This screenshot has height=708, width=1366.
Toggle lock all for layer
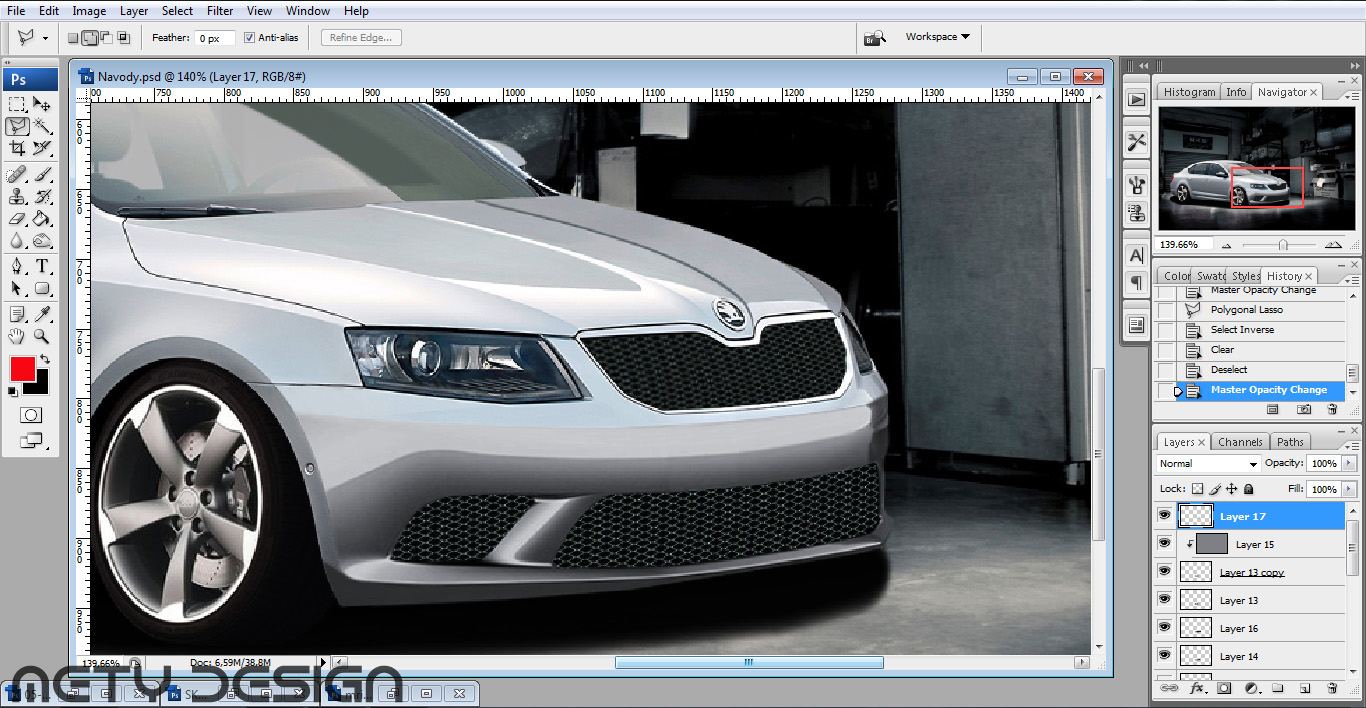[1248, 489]
